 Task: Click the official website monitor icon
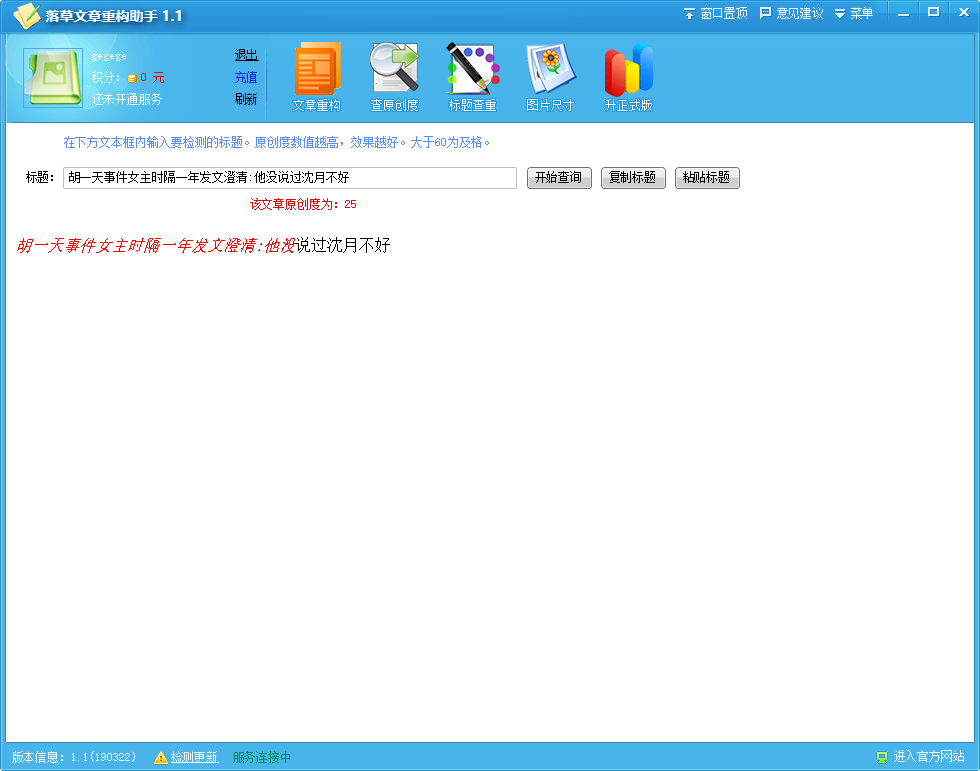tap(882, 757)
